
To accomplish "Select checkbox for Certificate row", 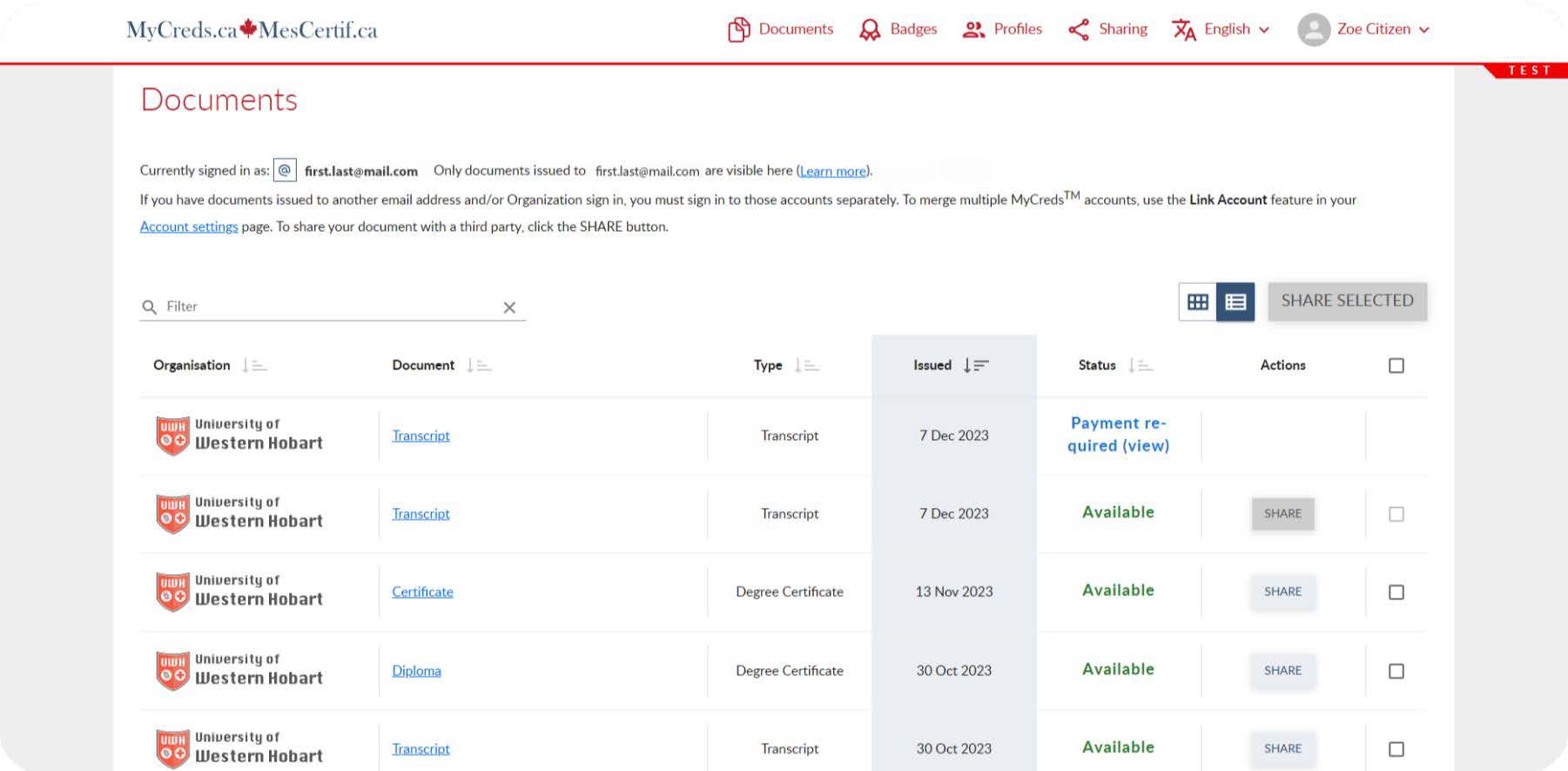I will click(x=1396, y=592).
